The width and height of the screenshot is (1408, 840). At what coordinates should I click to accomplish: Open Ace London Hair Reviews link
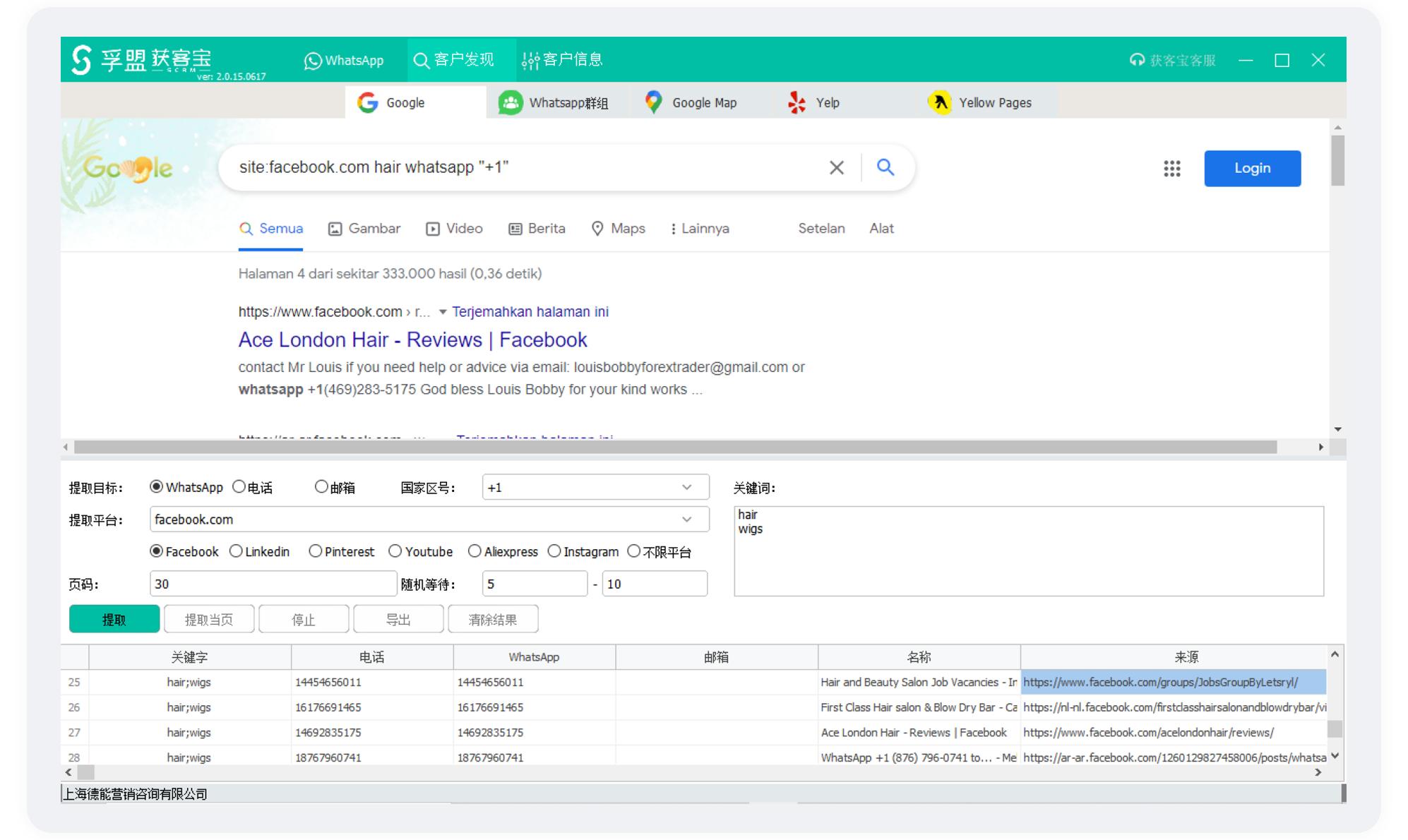tap(412, 340)
